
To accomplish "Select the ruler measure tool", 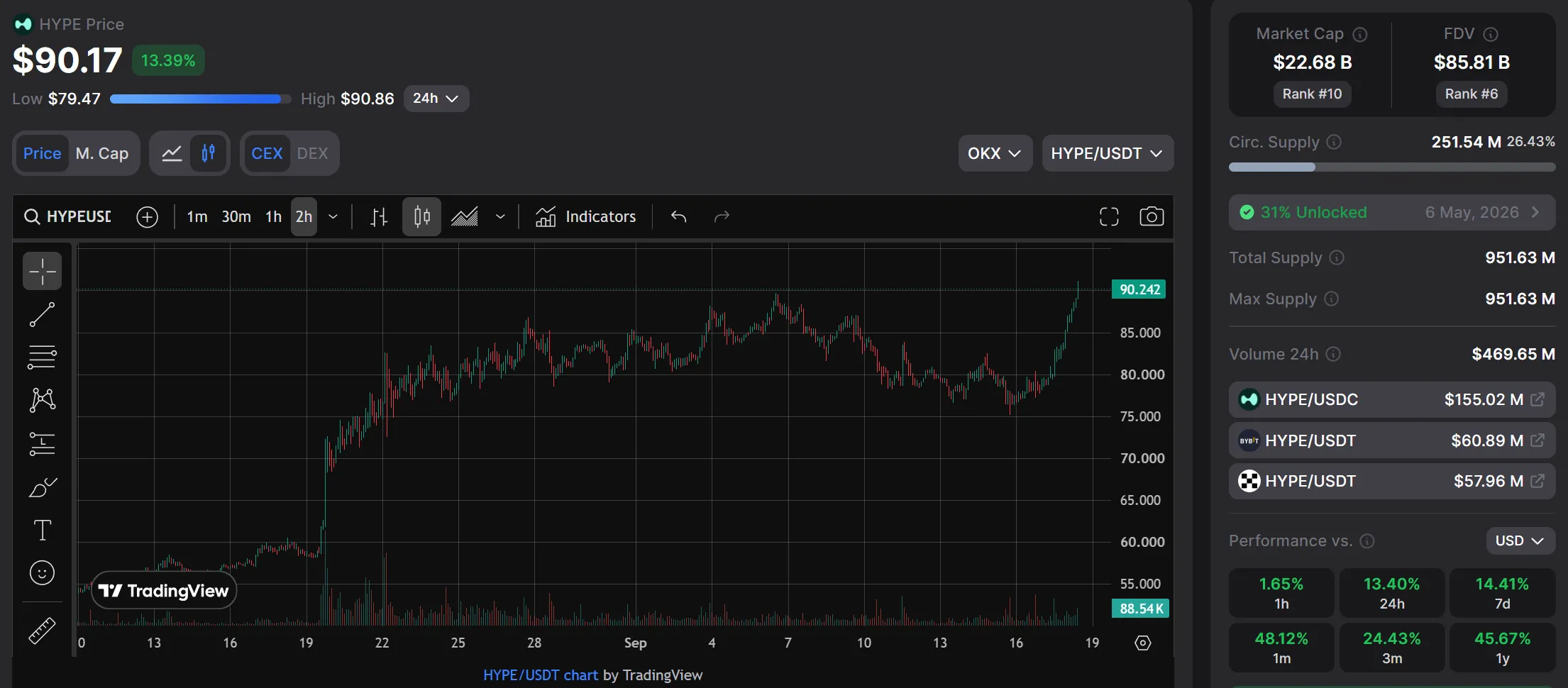I will (x=43, y=631).
